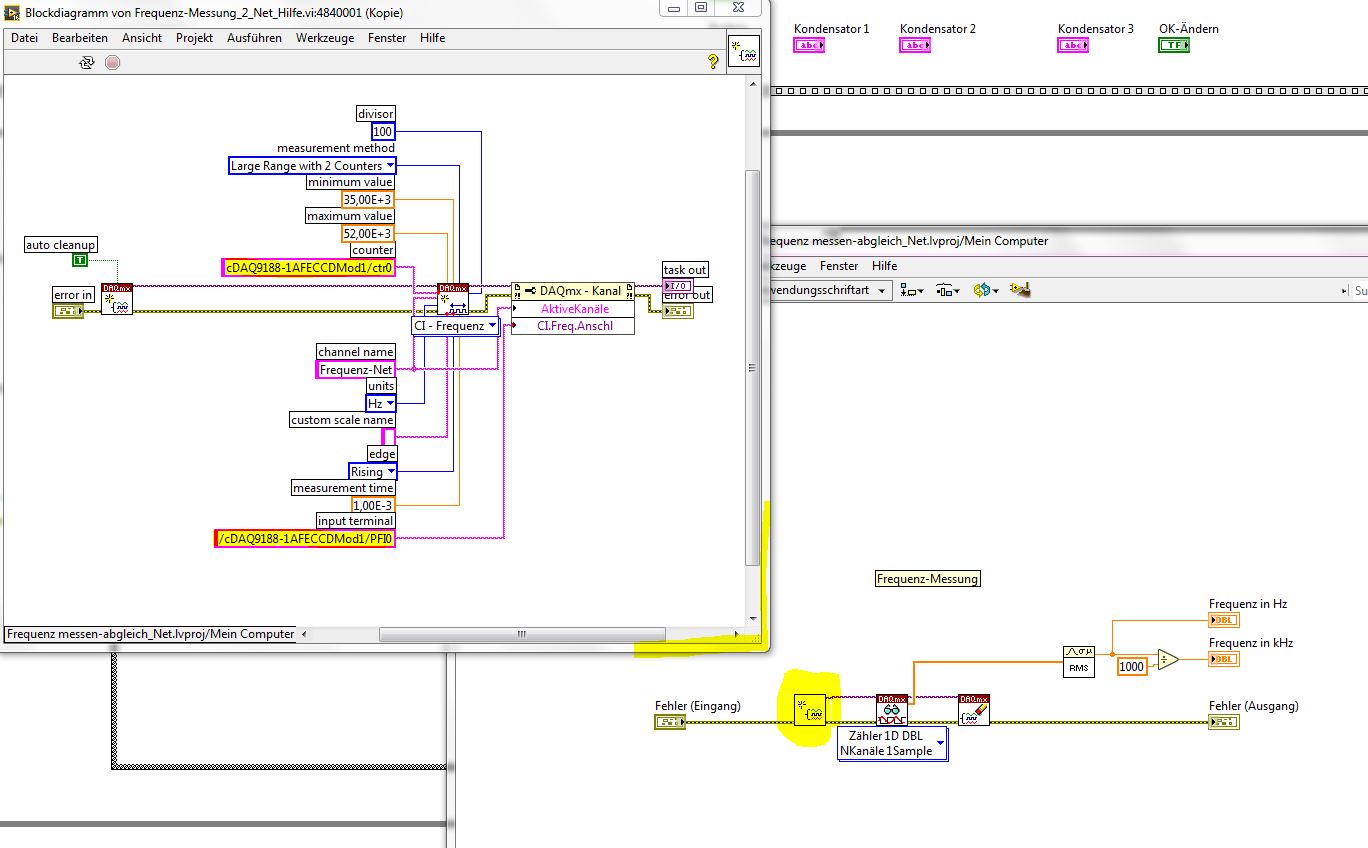Click the abort execution stop button
Image resolution: width=1368 pixels, height=848 pixels.
tap(112, 62)
